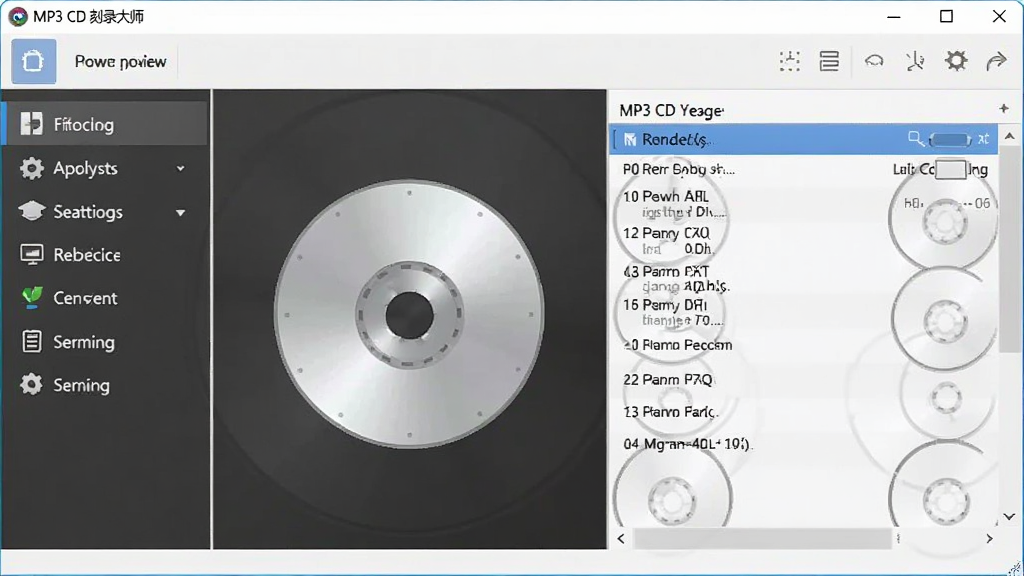The width and height of the screenshot is (1024, 576).
Task: Select the highlighted Rondetls row label
Action: pos(676,139)
